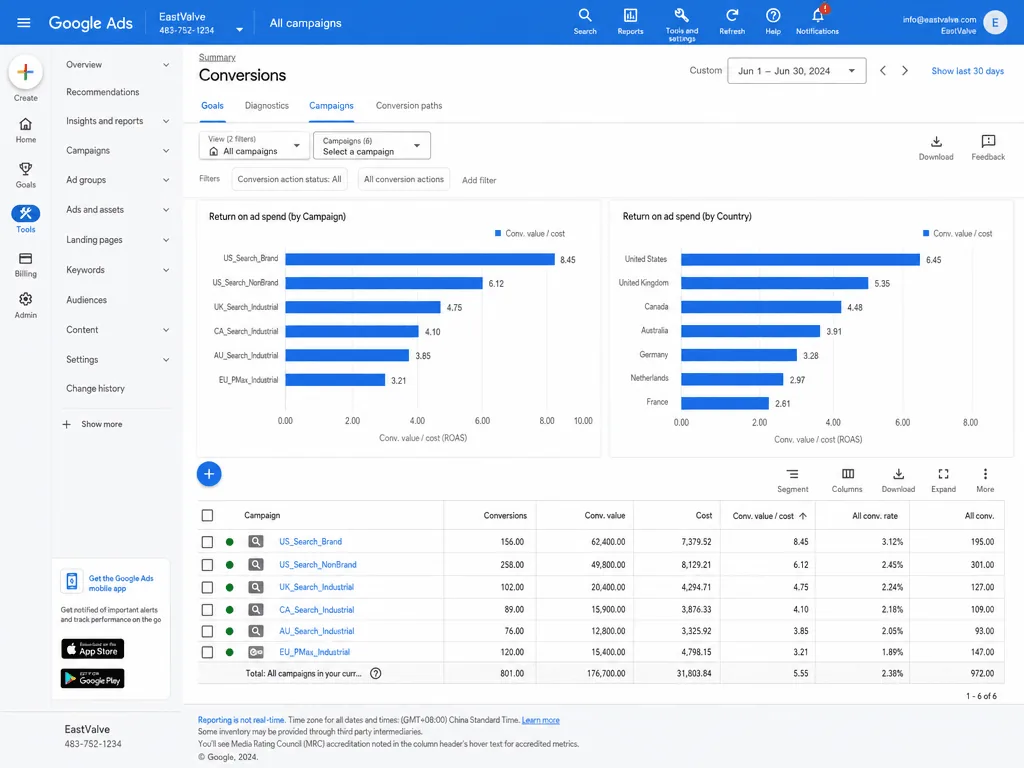
Task: Go to Home in the left rail
Action: (x=25, y=130)
